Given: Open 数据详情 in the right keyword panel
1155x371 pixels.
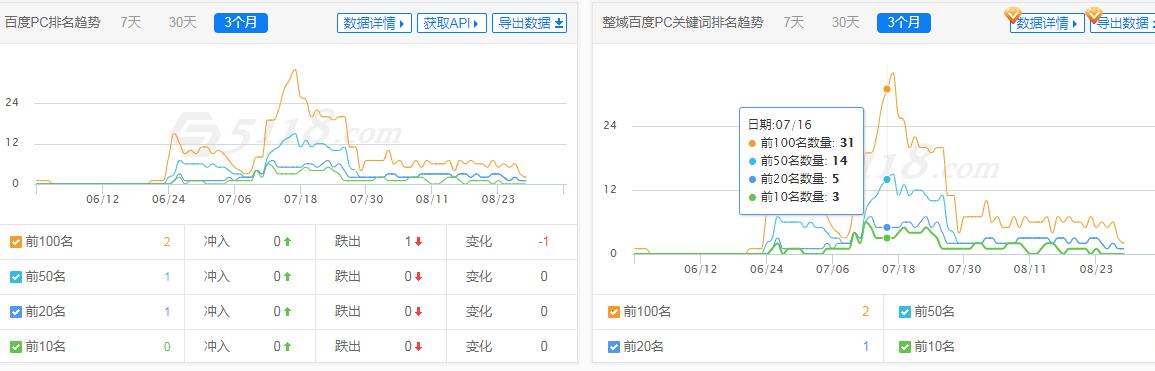Looking at the screenshot, I should click(1047, 23).
